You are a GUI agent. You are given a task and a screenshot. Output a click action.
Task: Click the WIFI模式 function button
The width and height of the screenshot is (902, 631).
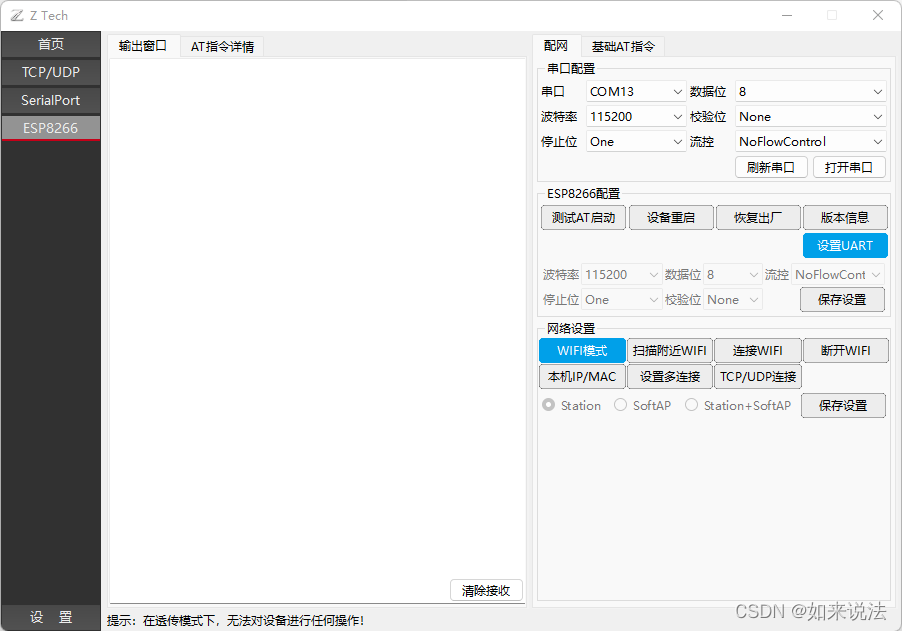pos(582,350)
